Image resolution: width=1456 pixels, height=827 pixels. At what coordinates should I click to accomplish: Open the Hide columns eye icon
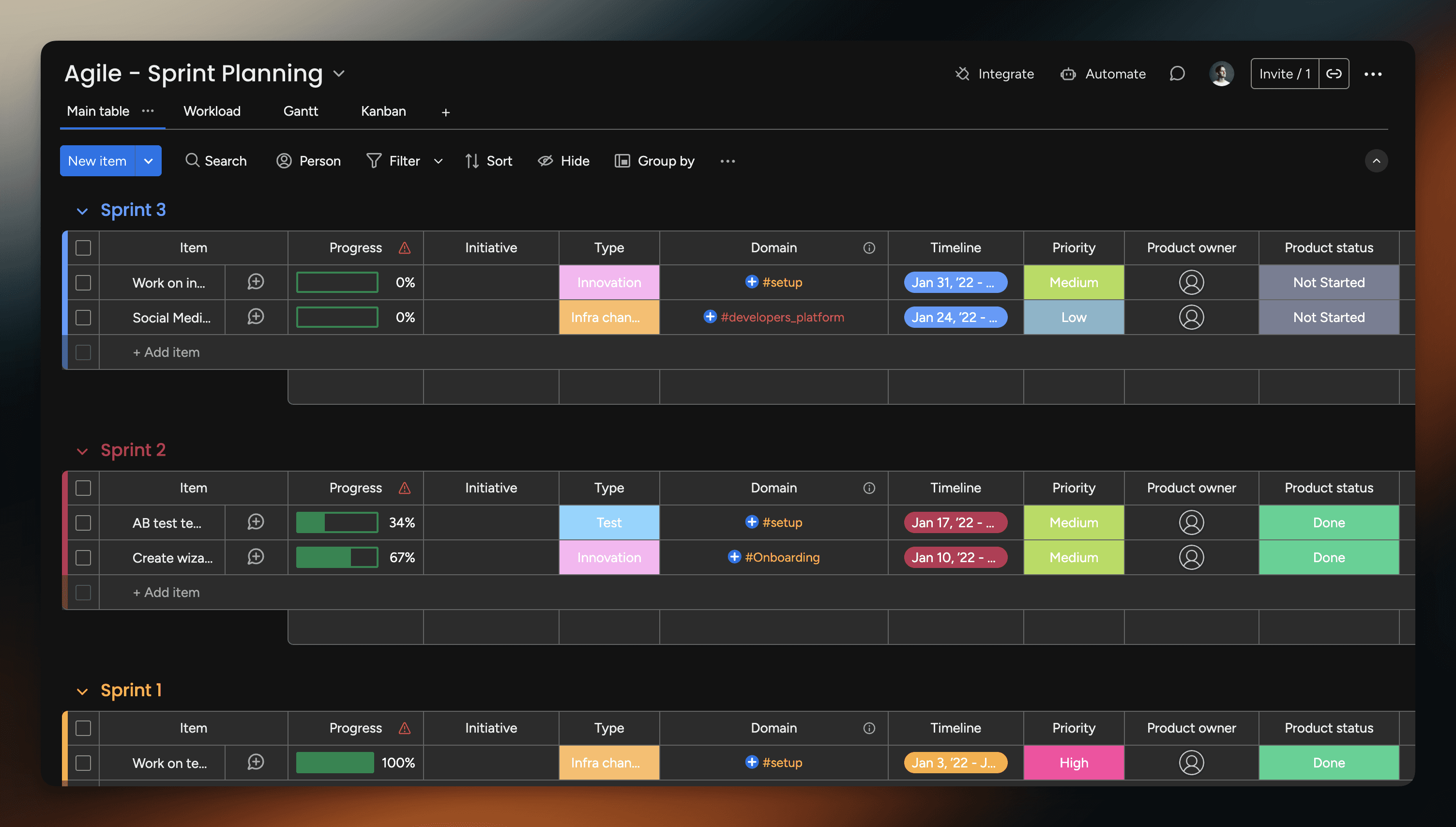[x=546, y=161]
